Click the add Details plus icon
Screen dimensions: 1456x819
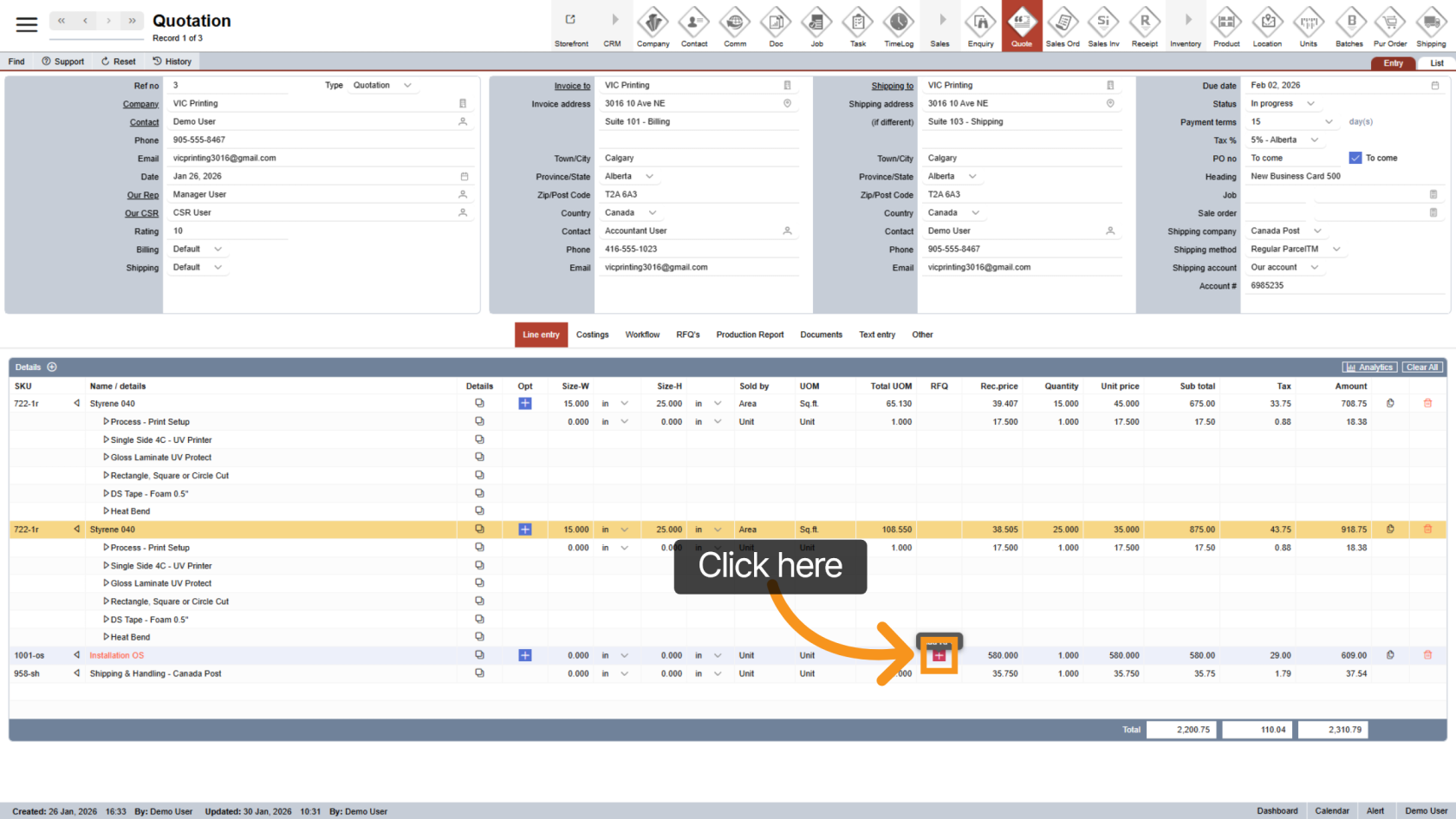point(52,367)
